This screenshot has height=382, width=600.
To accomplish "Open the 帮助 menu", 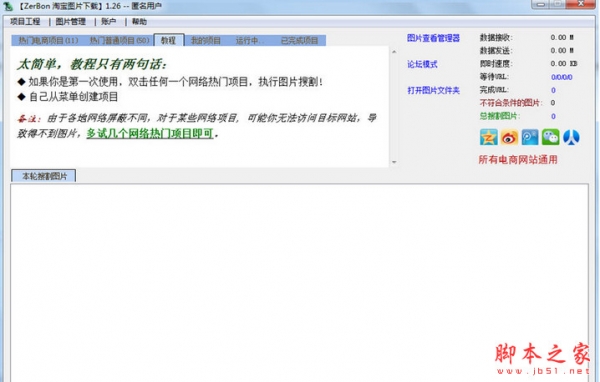I will click(x=139, y=22).
